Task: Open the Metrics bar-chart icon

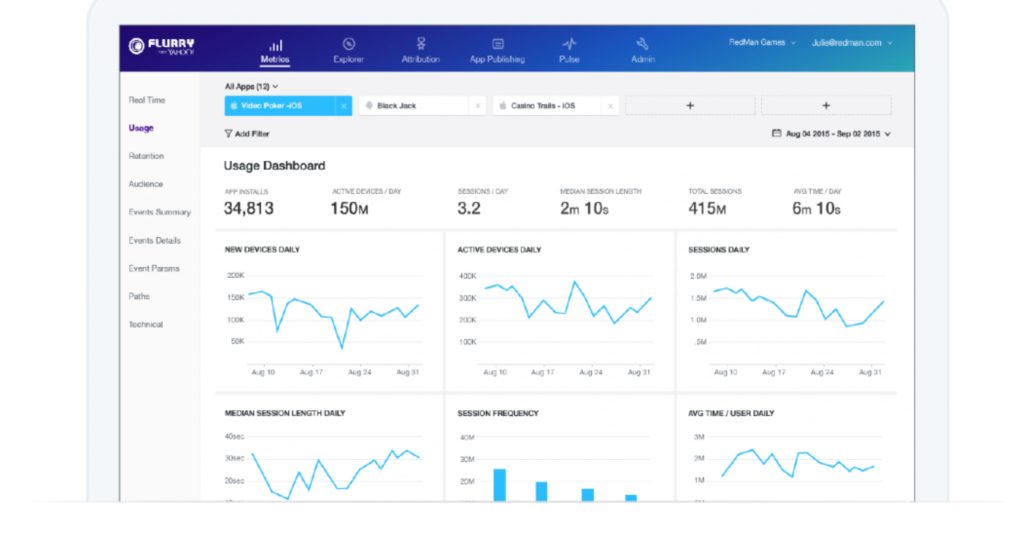Action: (x=275, y=45)
